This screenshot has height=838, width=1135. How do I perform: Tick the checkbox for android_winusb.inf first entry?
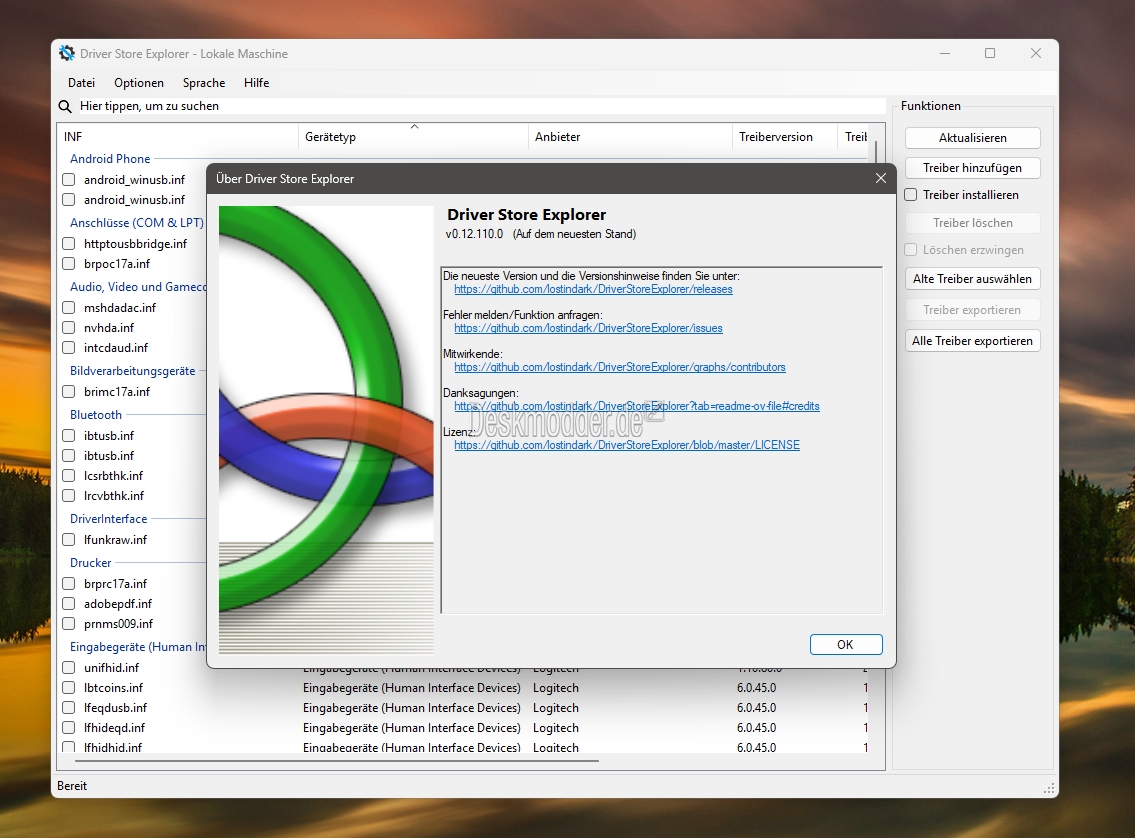[x=69, y=179]
